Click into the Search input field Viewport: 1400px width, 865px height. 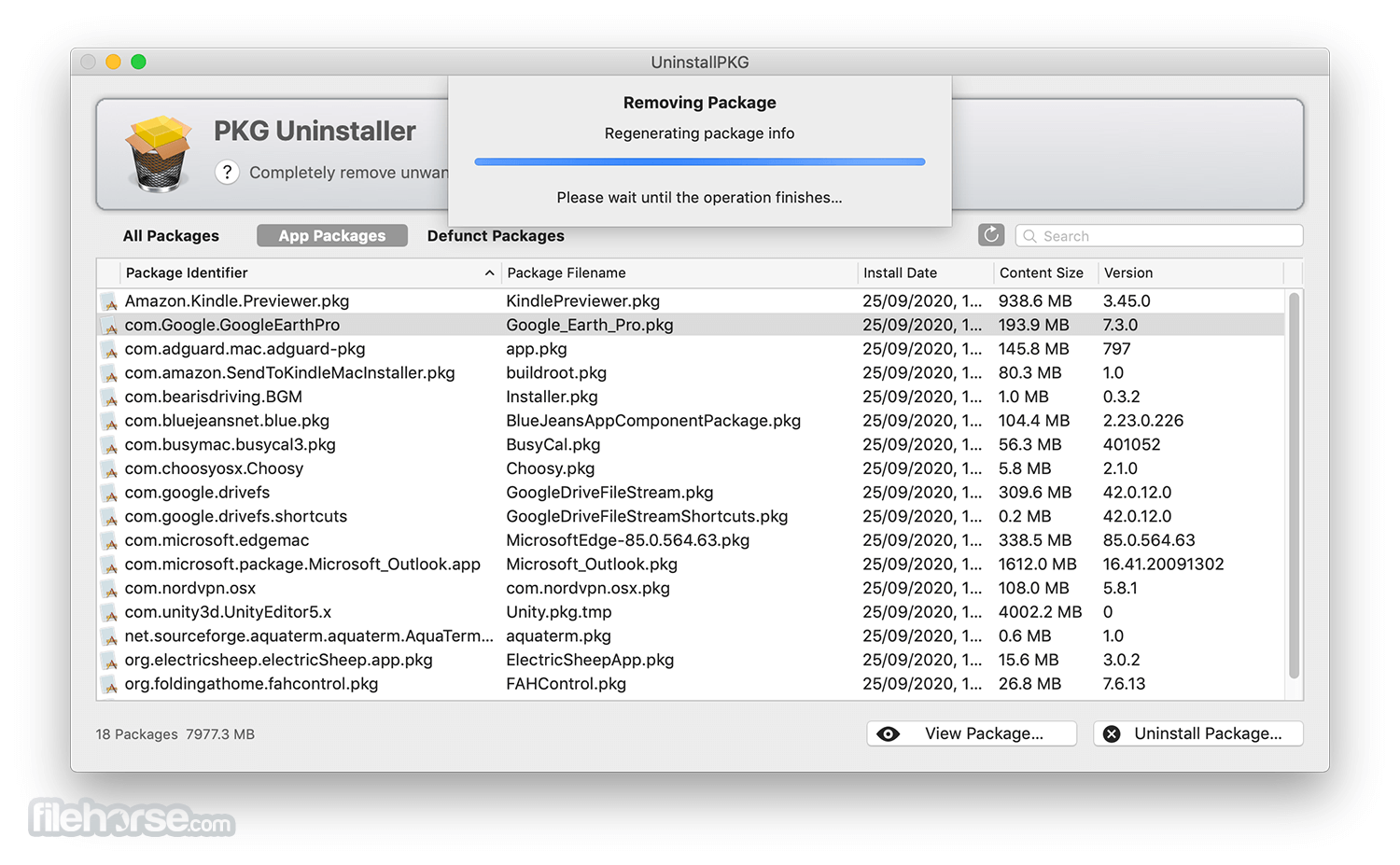(1159, 236)
